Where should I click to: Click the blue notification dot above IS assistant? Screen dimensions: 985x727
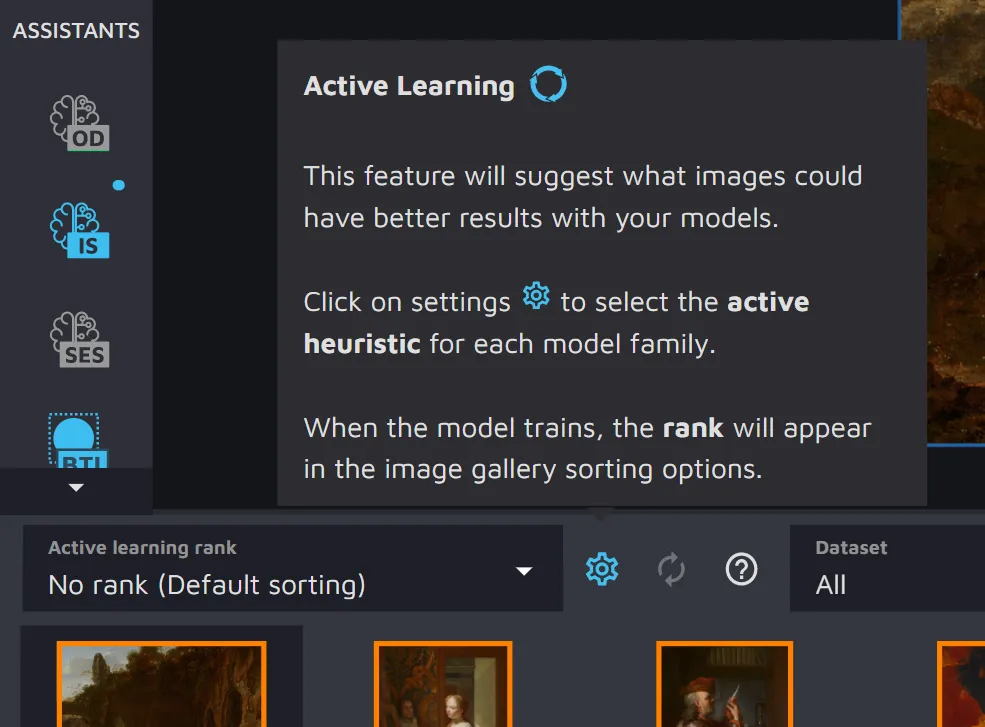[119, 185]
